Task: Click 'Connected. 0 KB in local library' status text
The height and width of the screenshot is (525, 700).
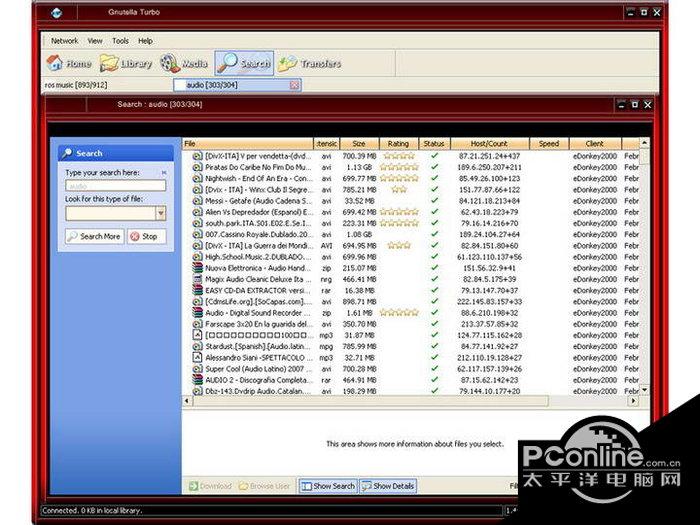Action: click(x=92, y=510)
